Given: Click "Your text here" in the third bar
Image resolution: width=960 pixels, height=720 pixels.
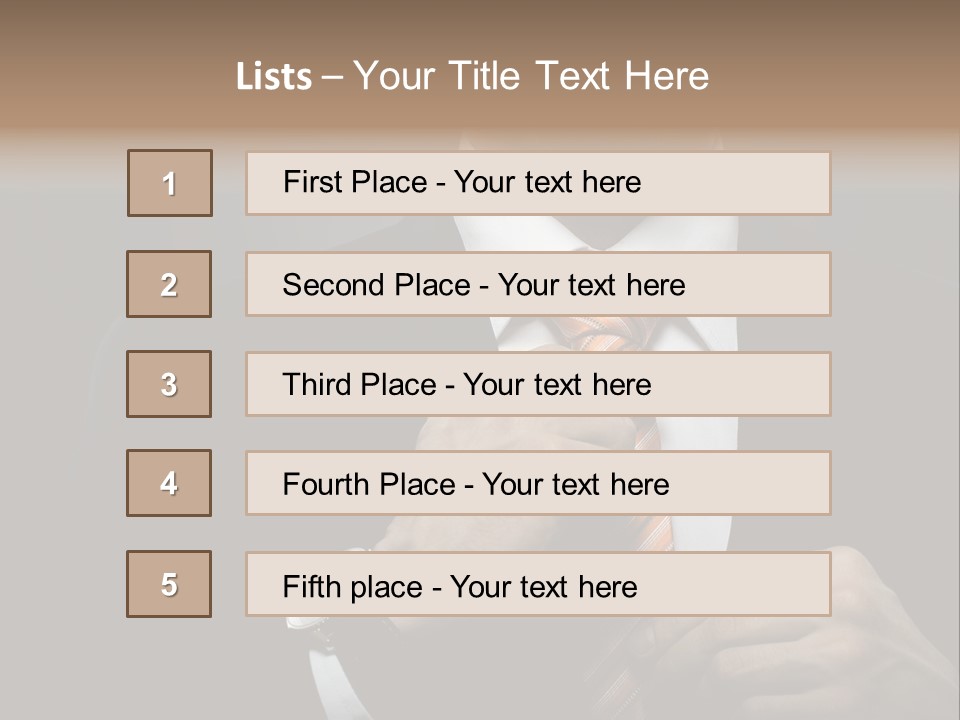Looking at the screenshot, I should click(557, 385).
